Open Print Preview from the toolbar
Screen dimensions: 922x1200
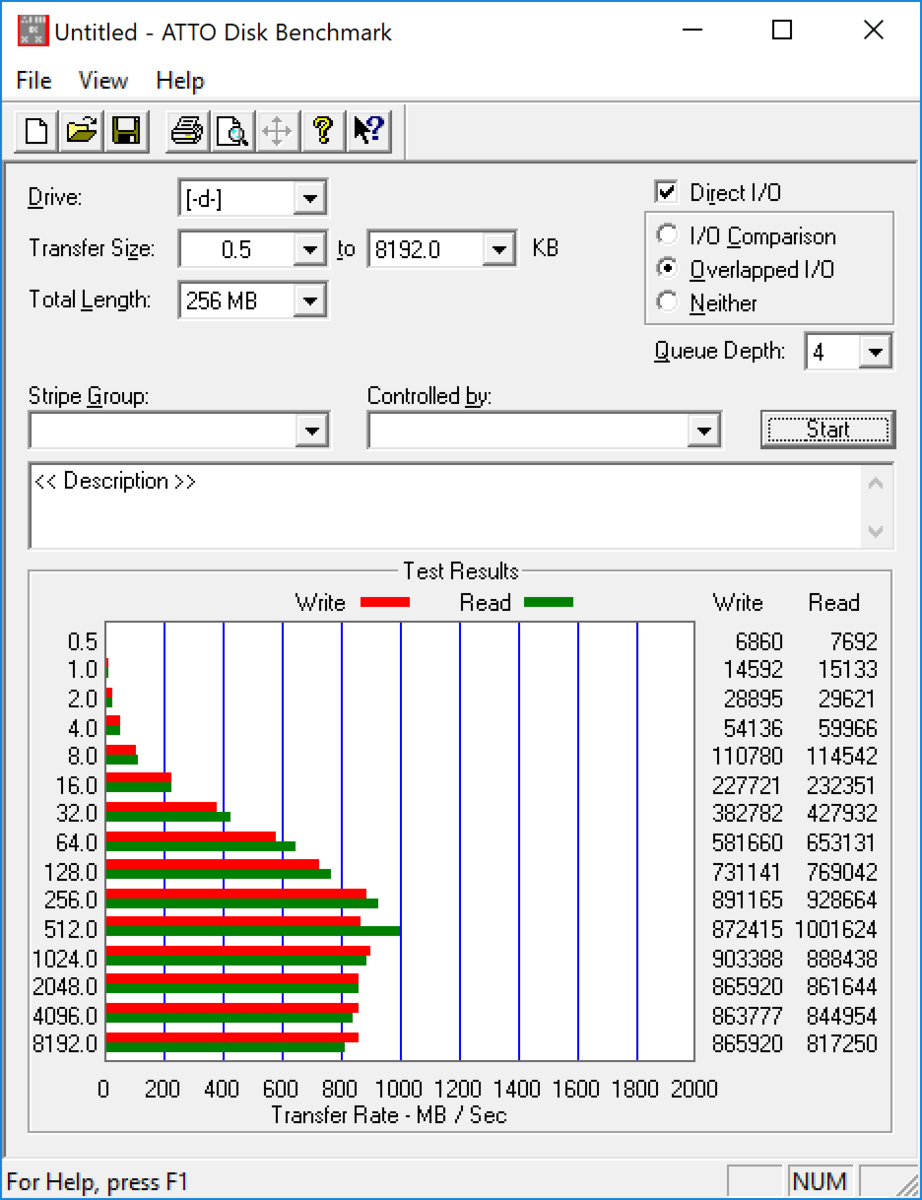click(232, 130)
